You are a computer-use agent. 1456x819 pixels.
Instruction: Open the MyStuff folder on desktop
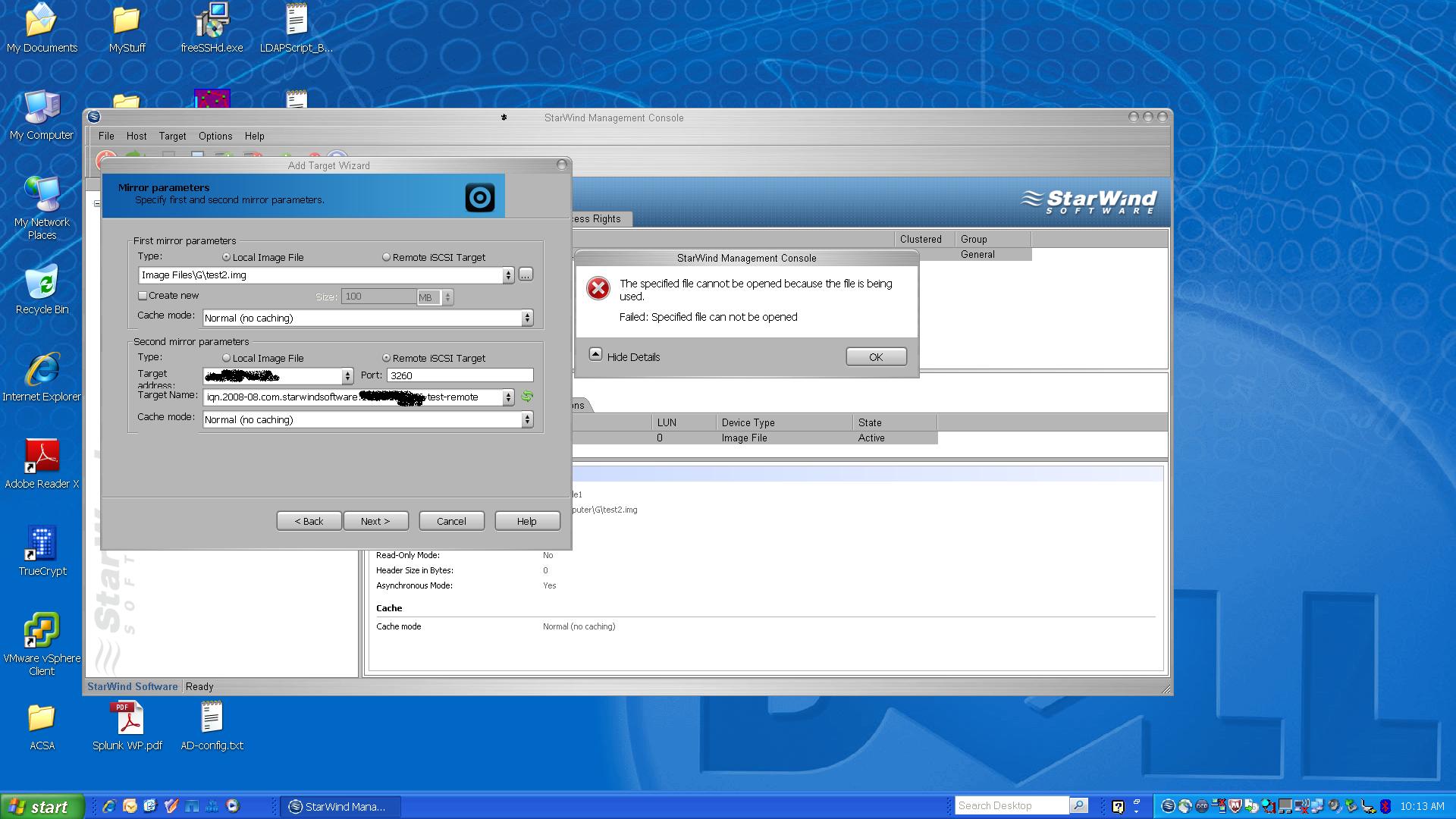(x=127, y=28)
